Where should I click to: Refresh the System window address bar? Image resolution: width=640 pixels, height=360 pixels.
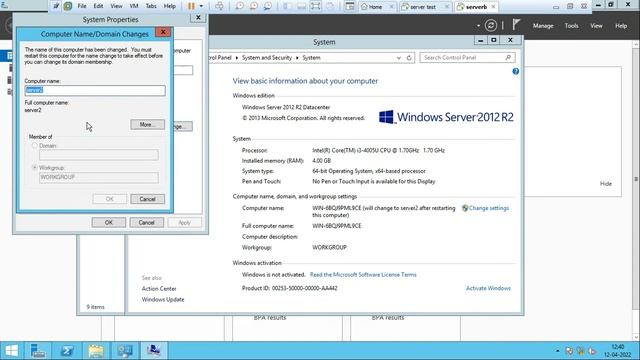click(x=409, y=58)
